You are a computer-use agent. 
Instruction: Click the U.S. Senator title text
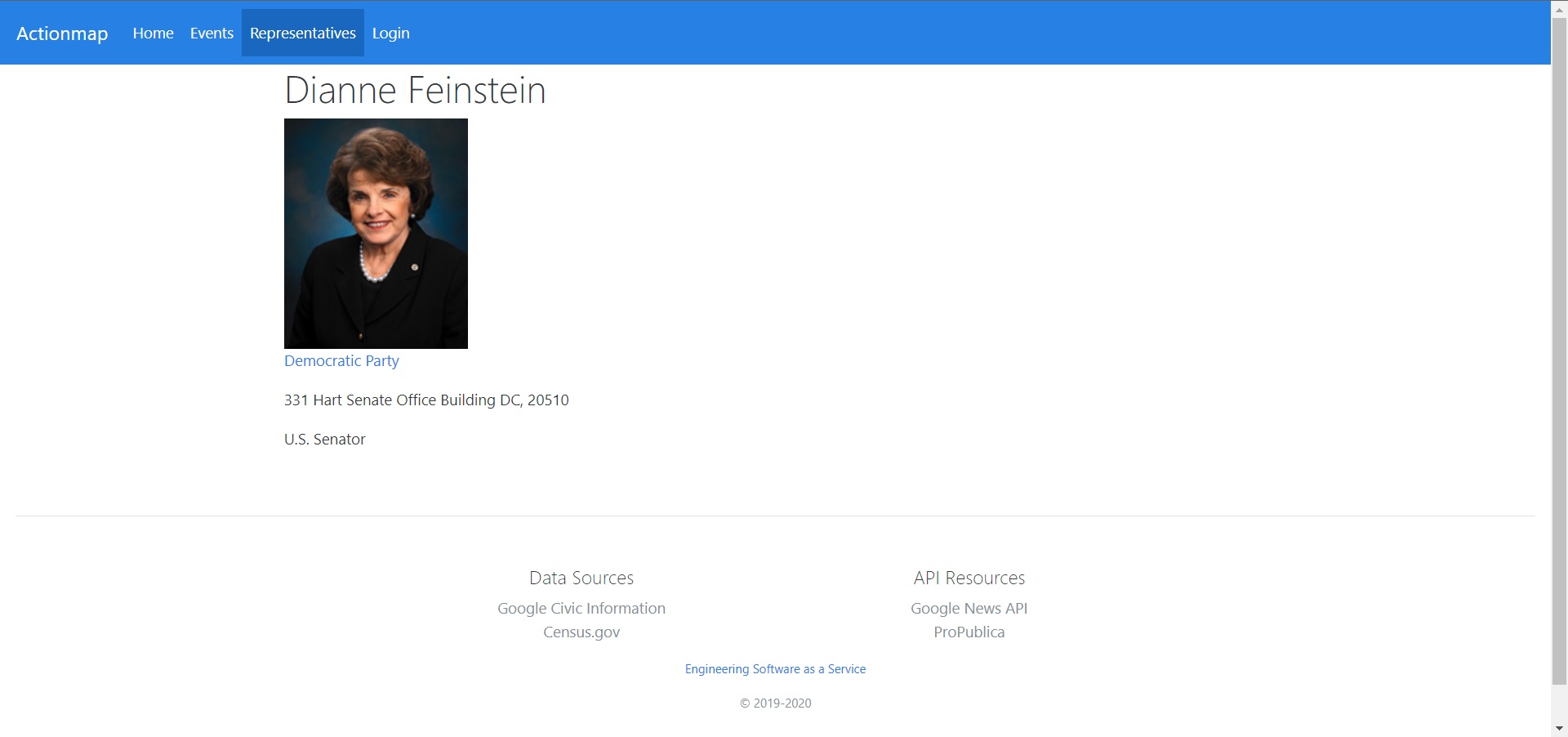tap(324, 440)
